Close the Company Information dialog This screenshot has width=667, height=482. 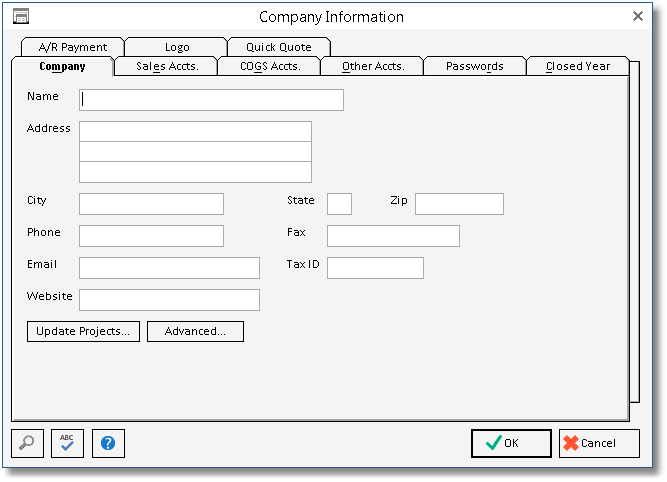click(x=637, y=16)
